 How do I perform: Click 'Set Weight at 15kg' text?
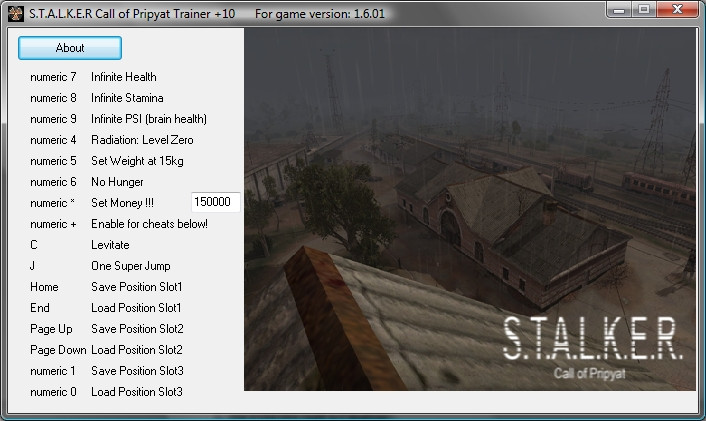[137, 161]
